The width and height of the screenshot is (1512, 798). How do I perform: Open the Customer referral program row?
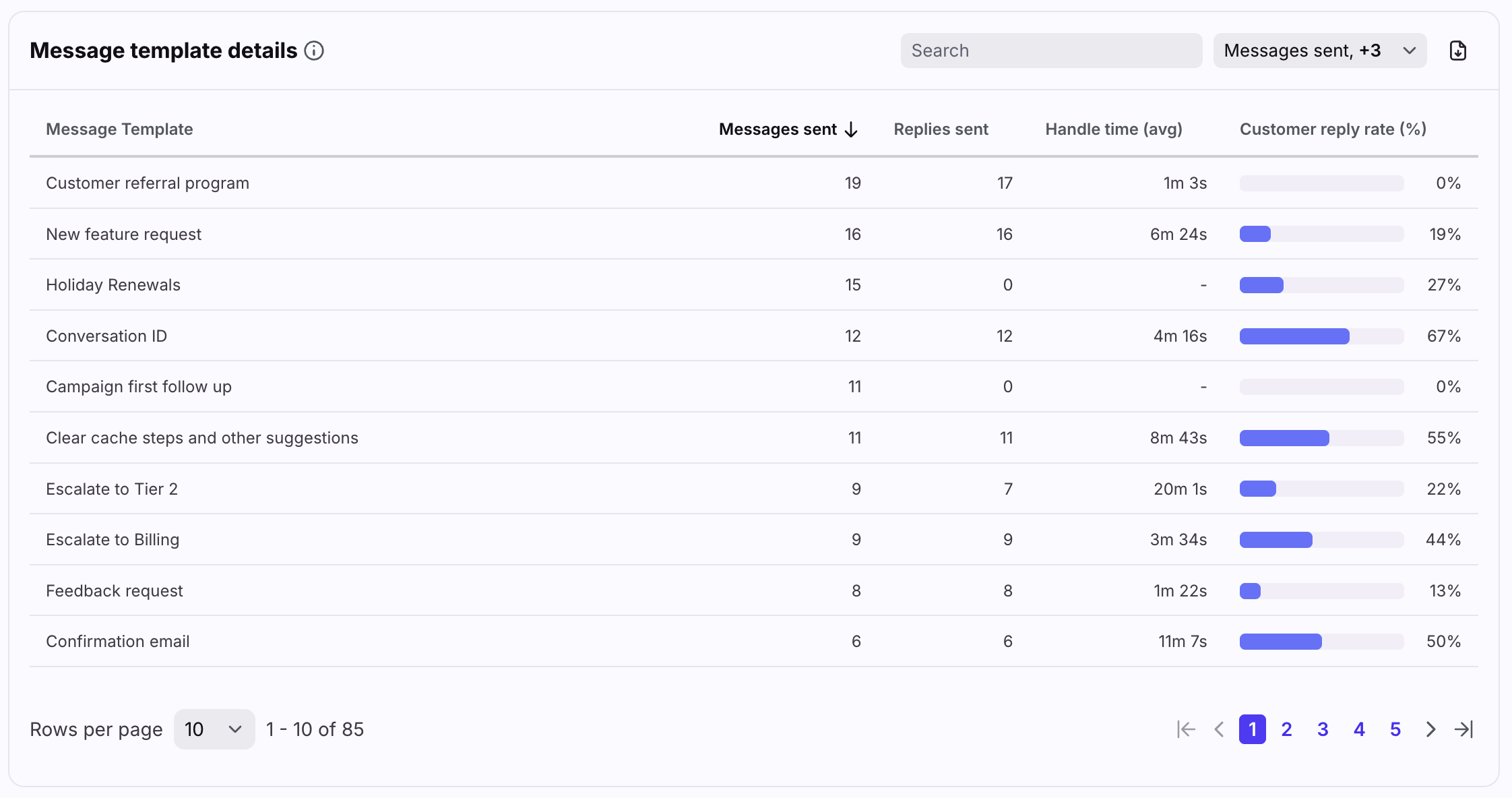pos(148,183)
